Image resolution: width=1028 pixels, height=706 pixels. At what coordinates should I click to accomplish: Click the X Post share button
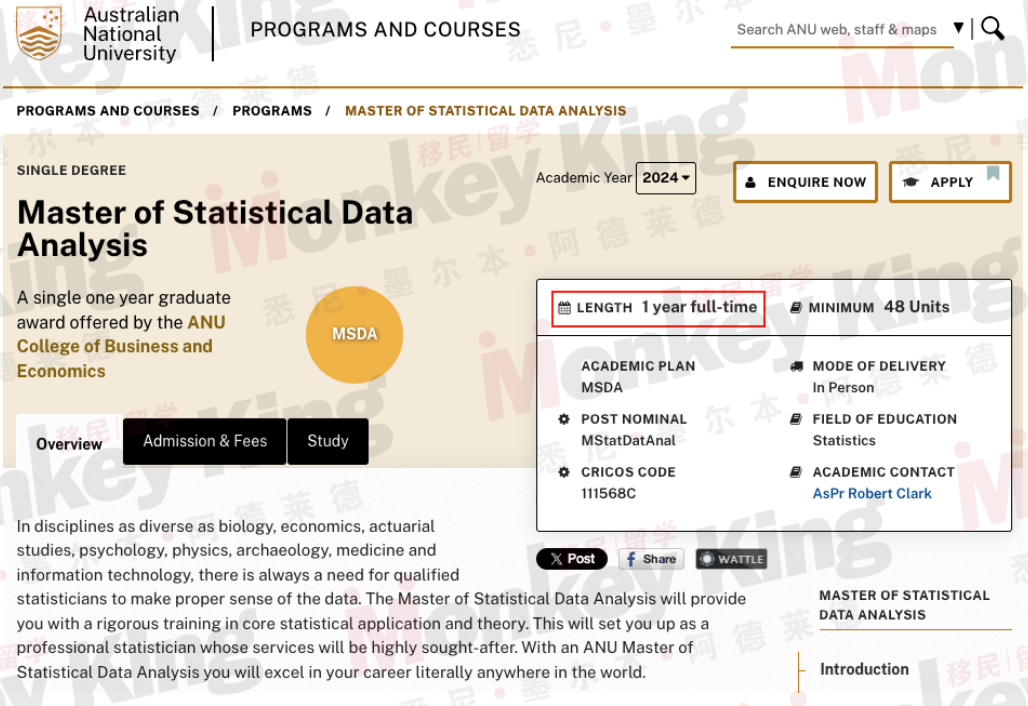(x=572, y=559)
